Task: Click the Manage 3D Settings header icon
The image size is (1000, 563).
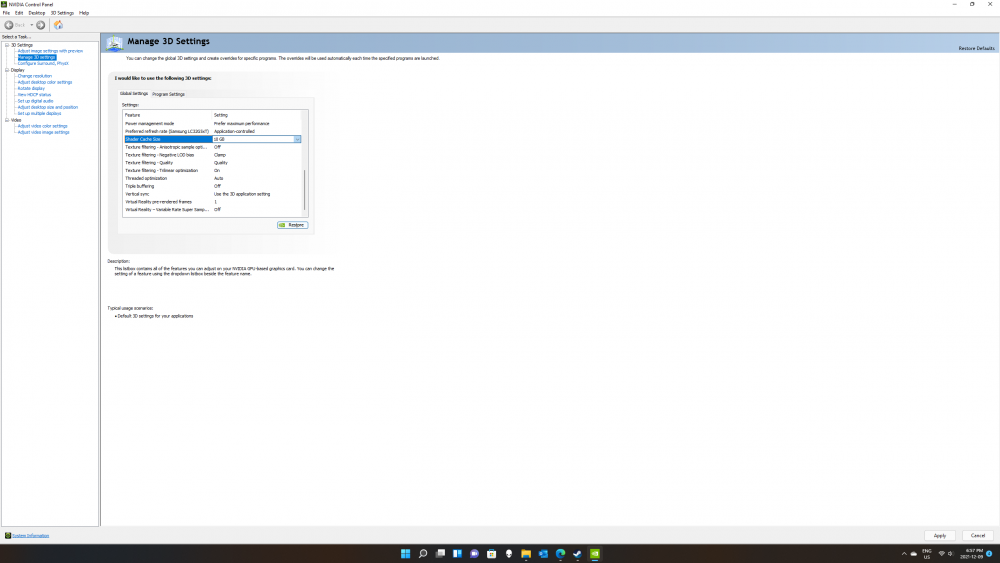Action: (115, 43)
